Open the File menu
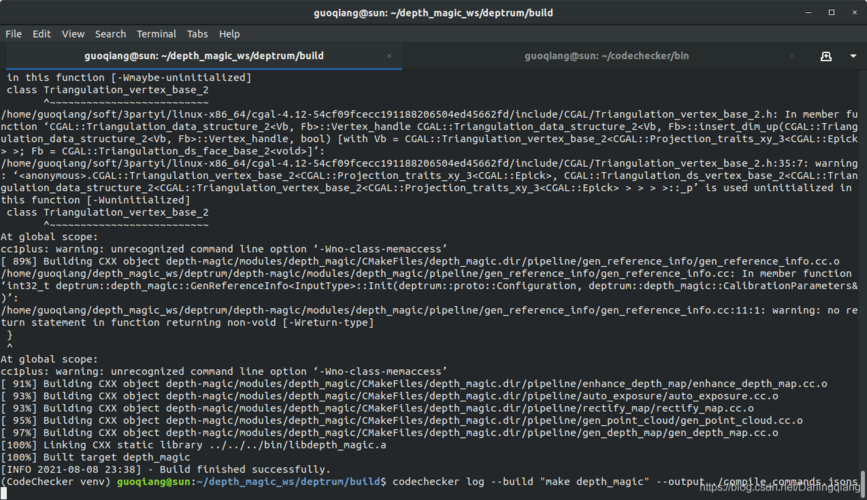This screenshot has width=867, height=500. tap(13, 34)
